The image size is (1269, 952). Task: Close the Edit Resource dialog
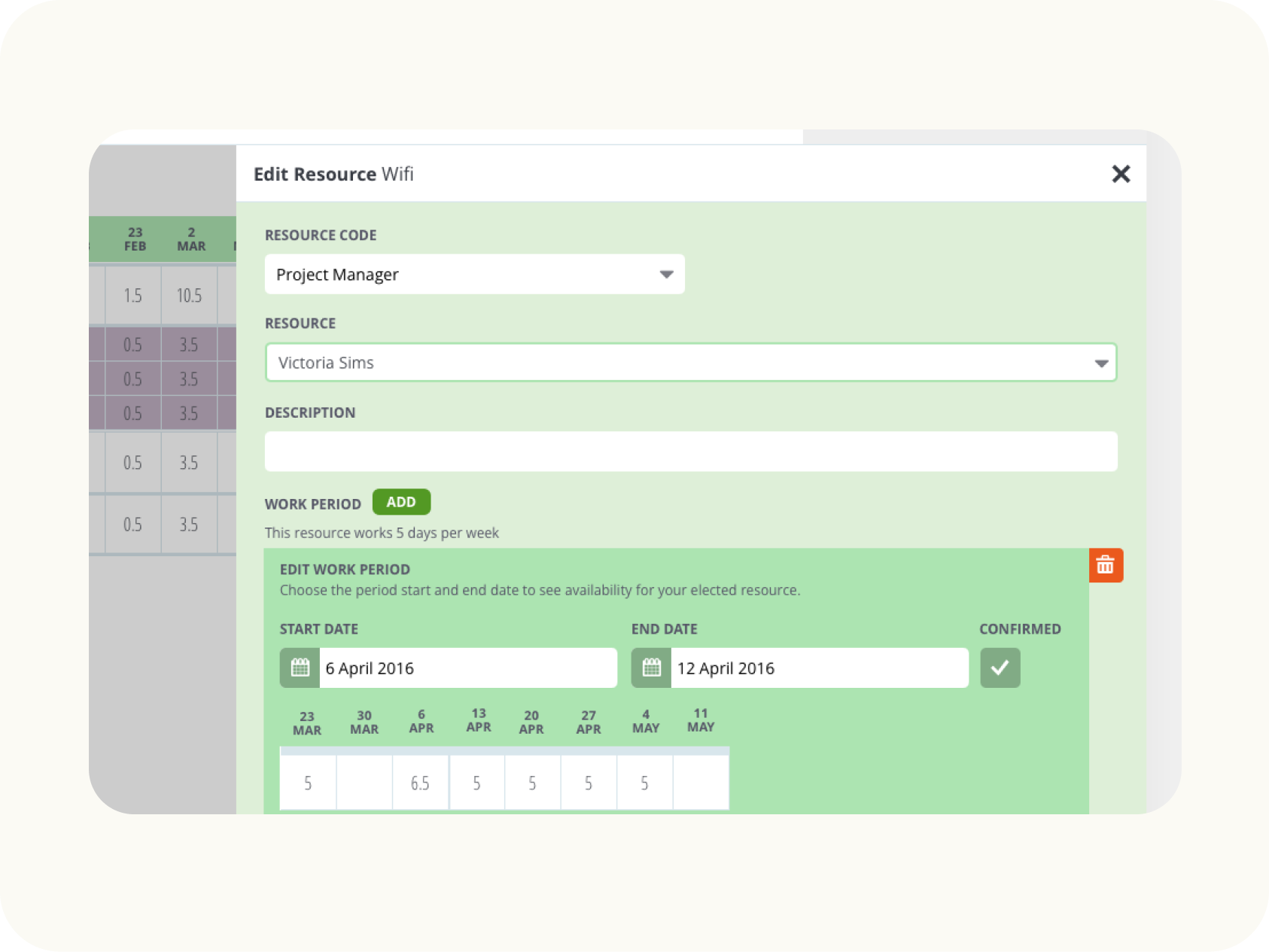1121,174
